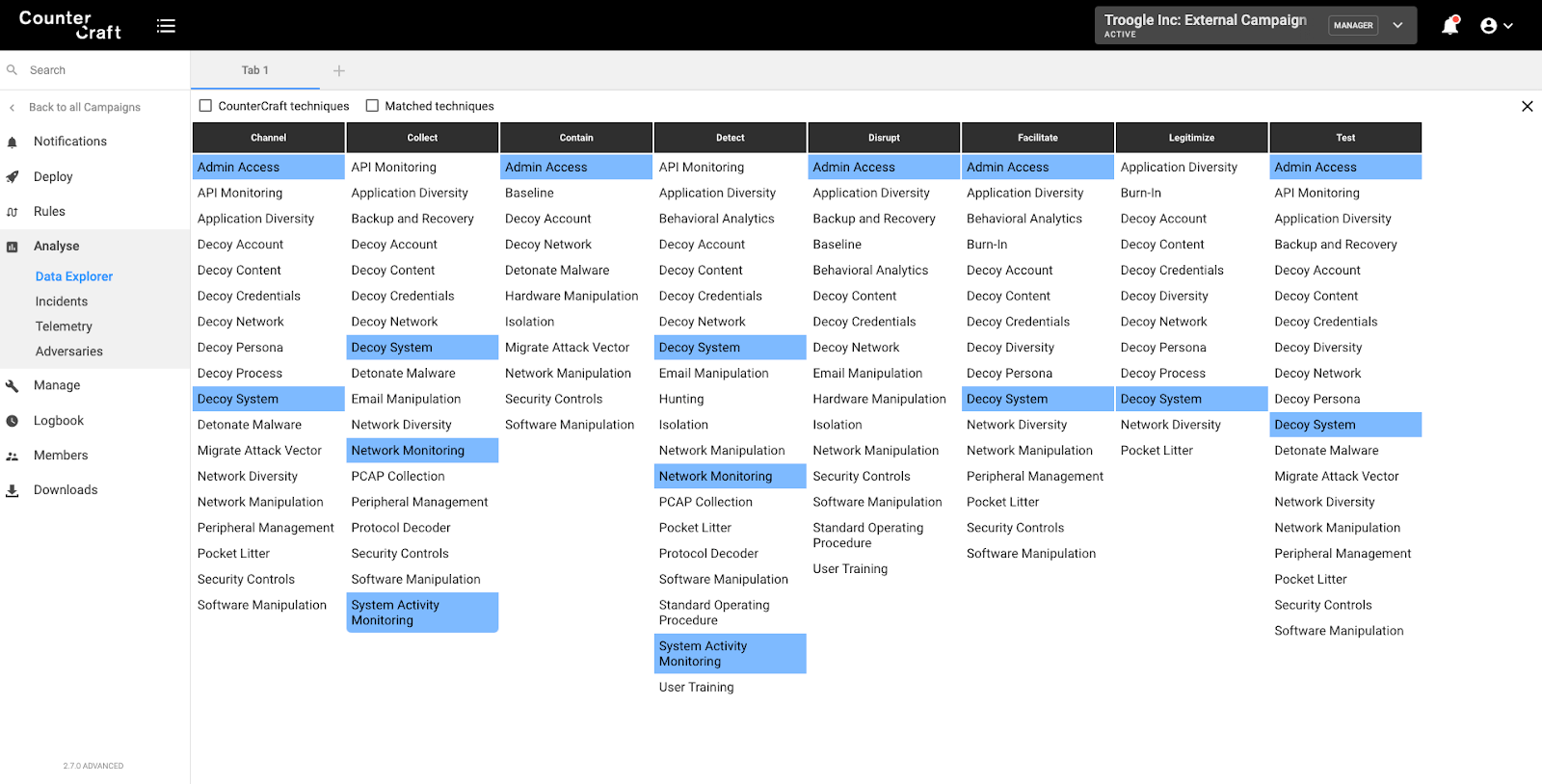Click the Logbook clock icon
This screenshot has width=1542, height=784.
[x=13, y=421]
